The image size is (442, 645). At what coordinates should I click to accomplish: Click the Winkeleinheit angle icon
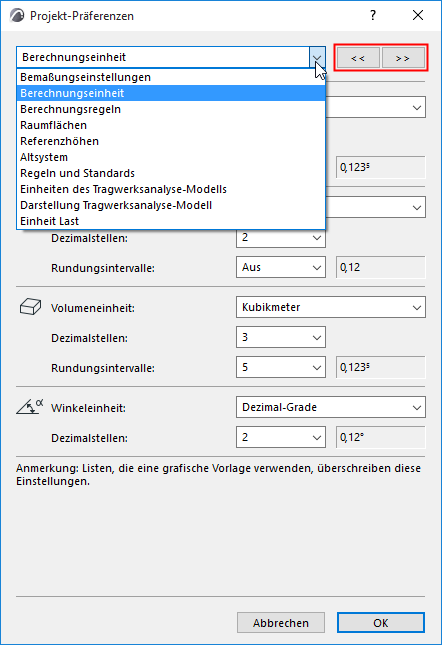click(x=30, y=406)
